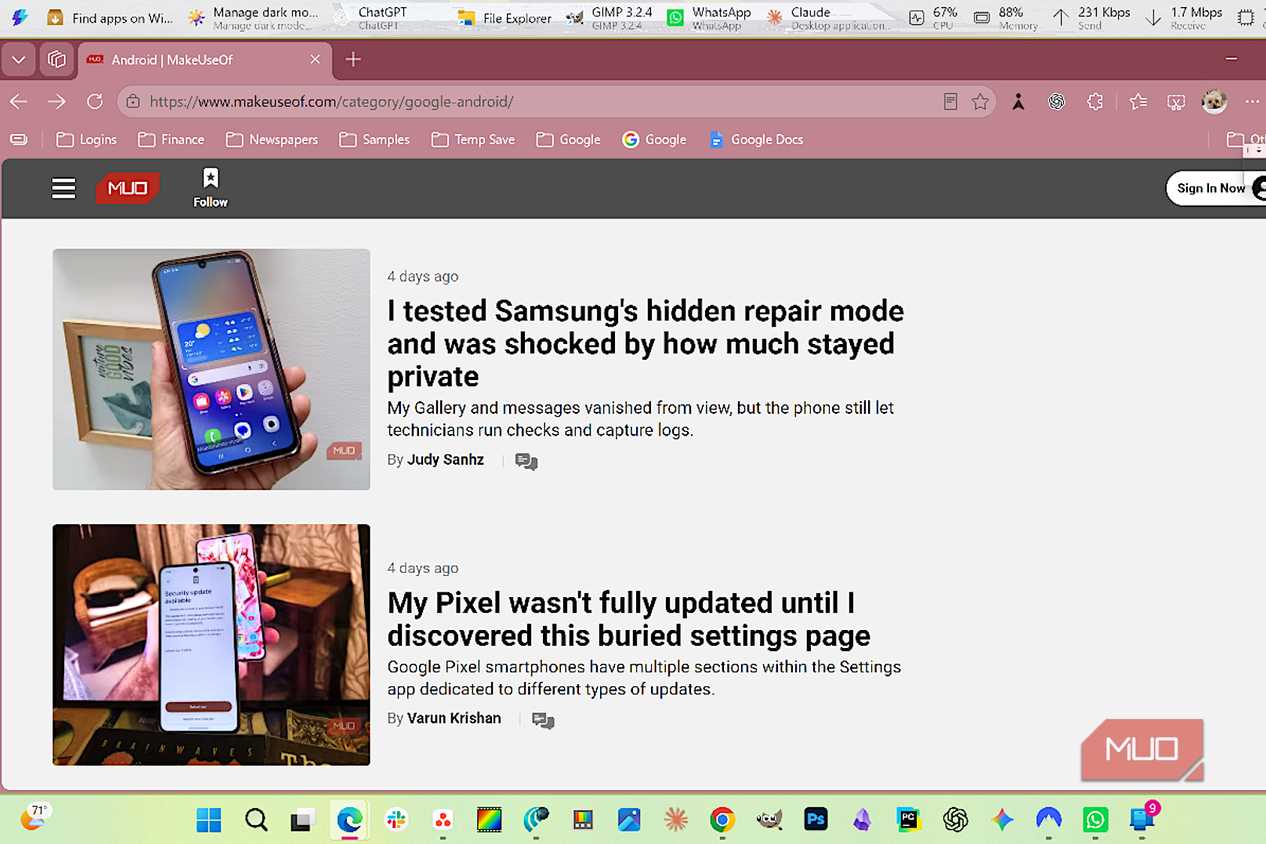Open Photoshop from the taskbar
Image resolution: width=1266 pixels, height=844 pixels.
[815, 820]
